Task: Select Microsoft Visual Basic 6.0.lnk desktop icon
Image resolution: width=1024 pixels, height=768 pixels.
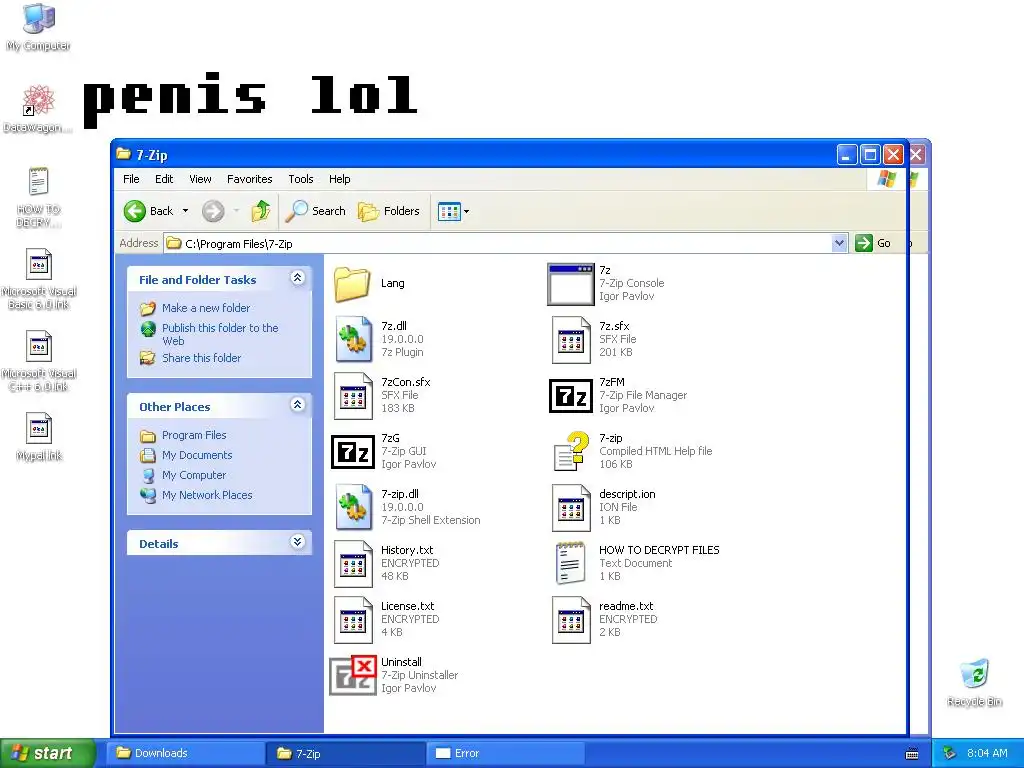Action: point(39,279)
